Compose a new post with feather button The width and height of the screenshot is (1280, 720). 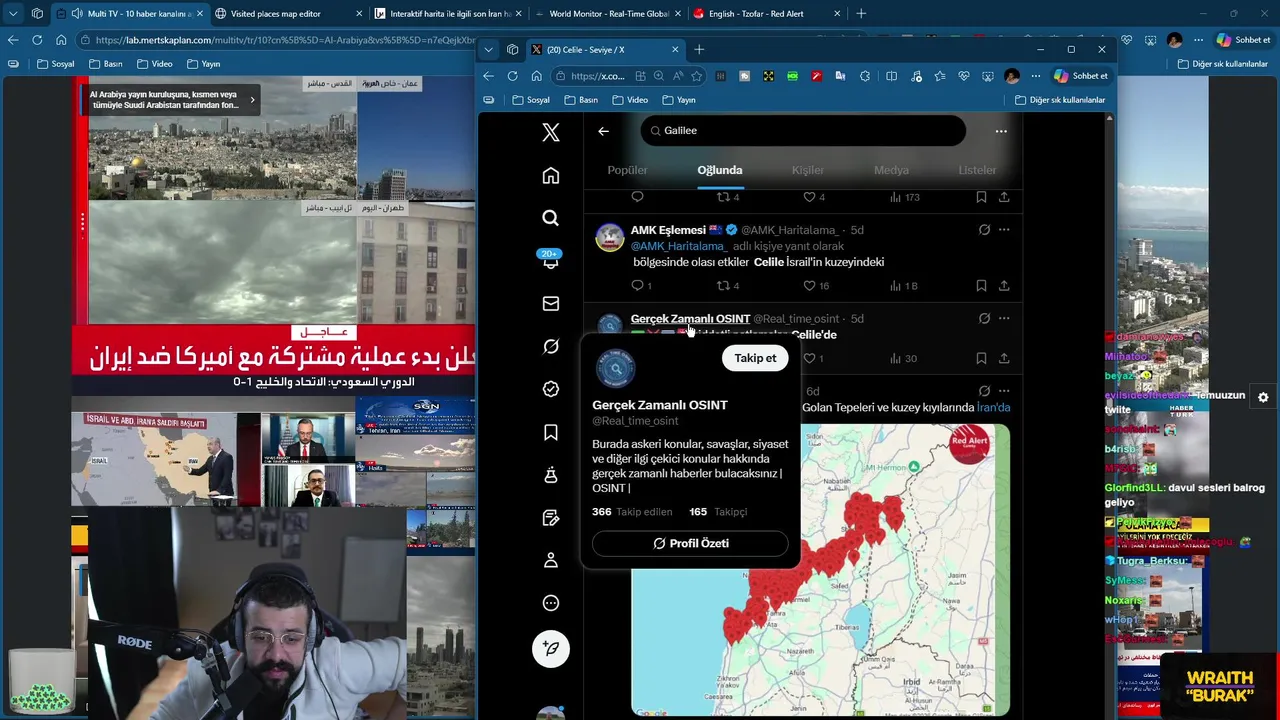click(551, 648)
